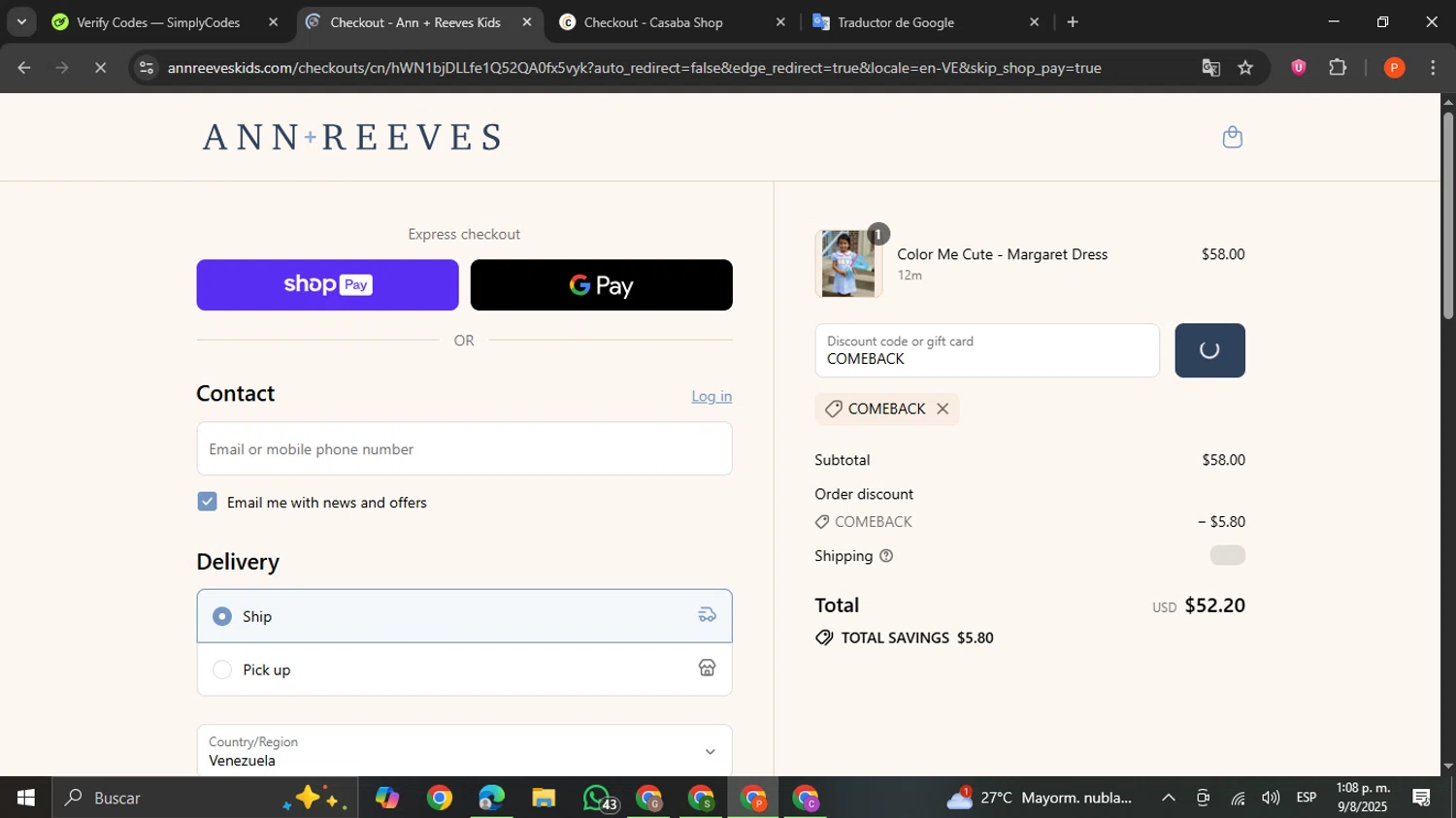
Task: Pay with Google Pay express checkout
Action: (601, 284)
